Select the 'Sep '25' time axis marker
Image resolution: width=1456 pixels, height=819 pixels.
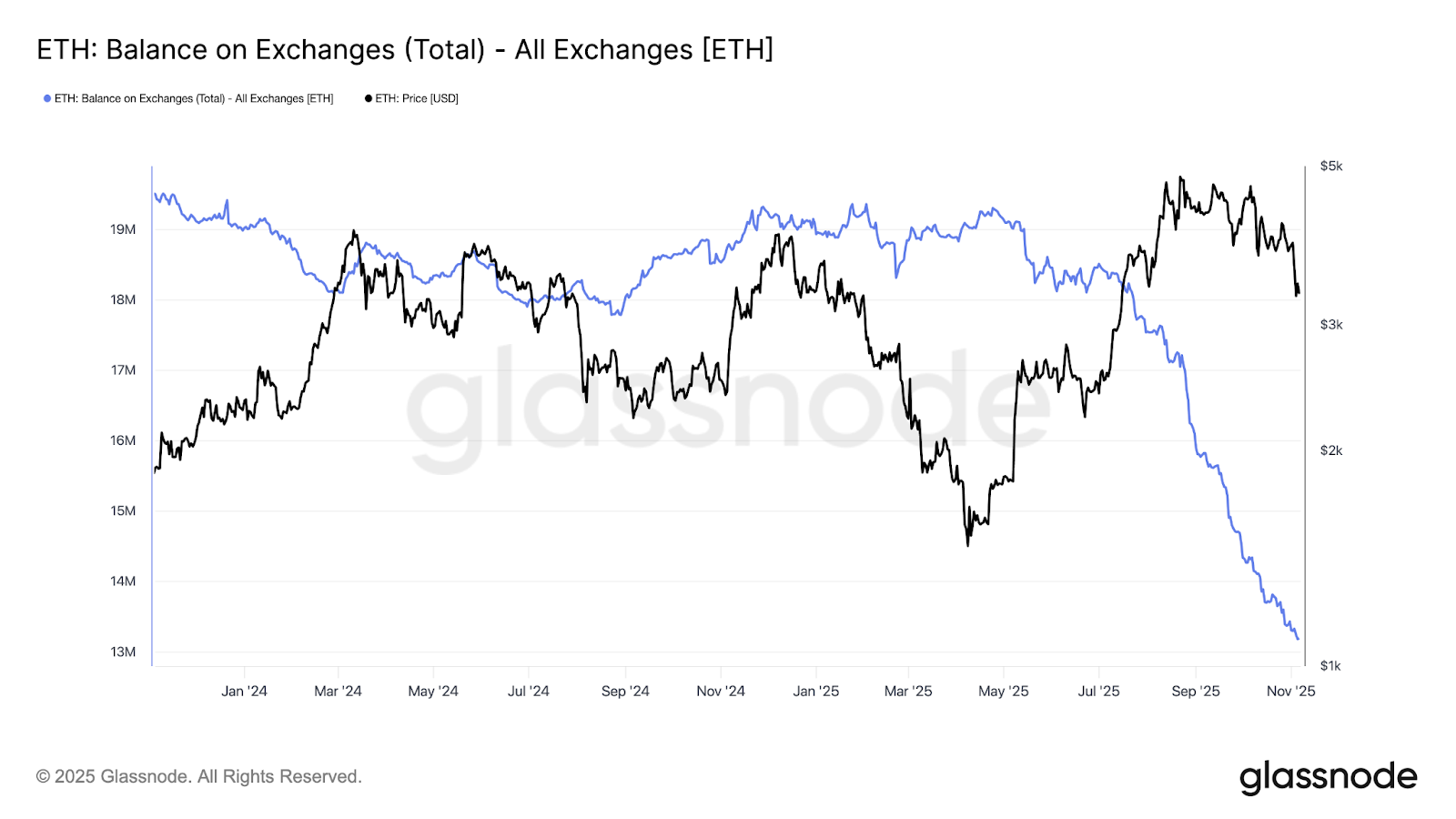1196,692
